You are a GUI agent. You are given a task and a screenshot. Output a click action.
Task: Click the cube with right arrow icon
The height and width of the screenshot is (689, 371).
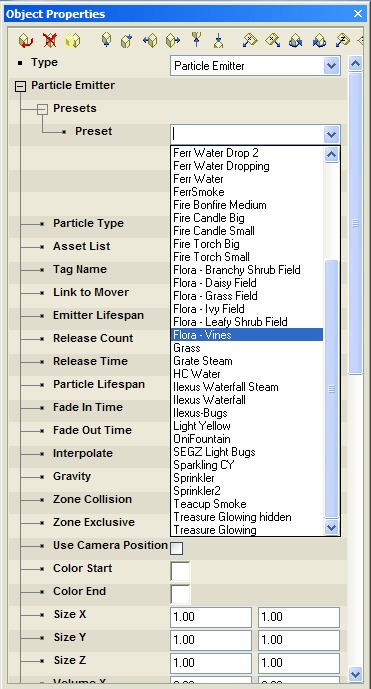(173, 41)
